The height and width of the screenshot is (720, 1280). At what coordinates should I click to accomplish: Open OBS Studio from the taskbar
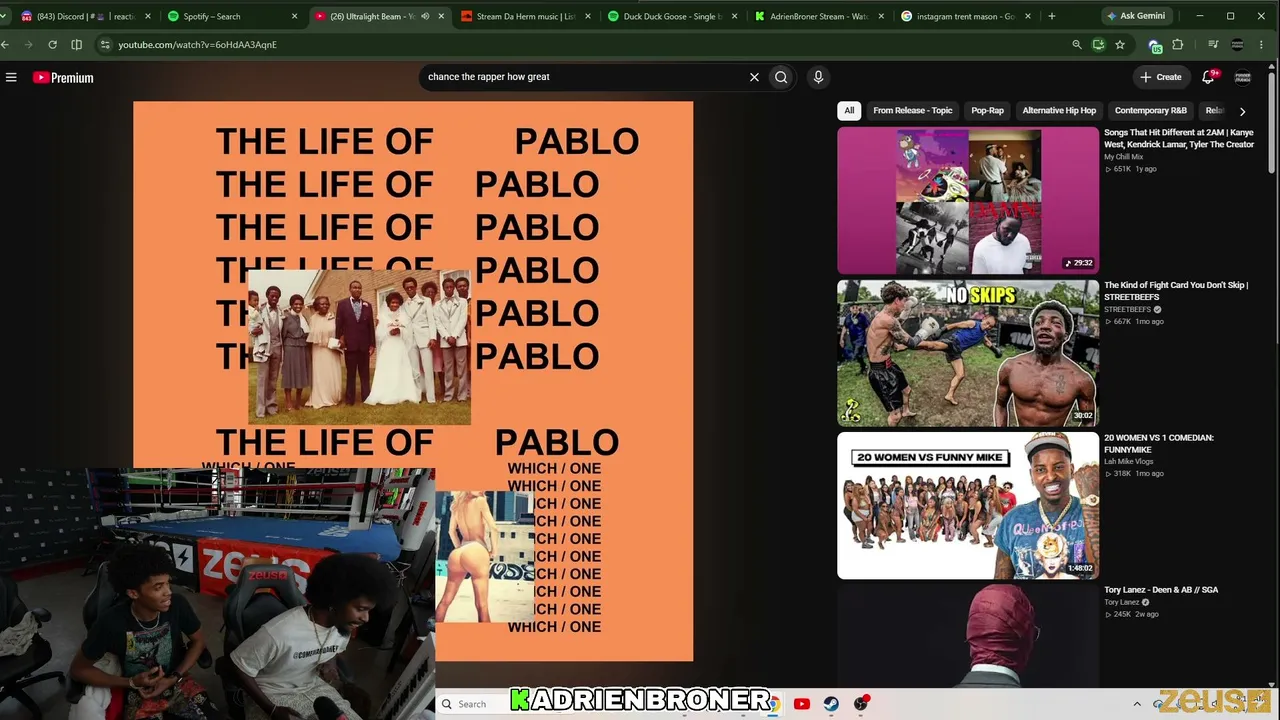pos(861,704)
